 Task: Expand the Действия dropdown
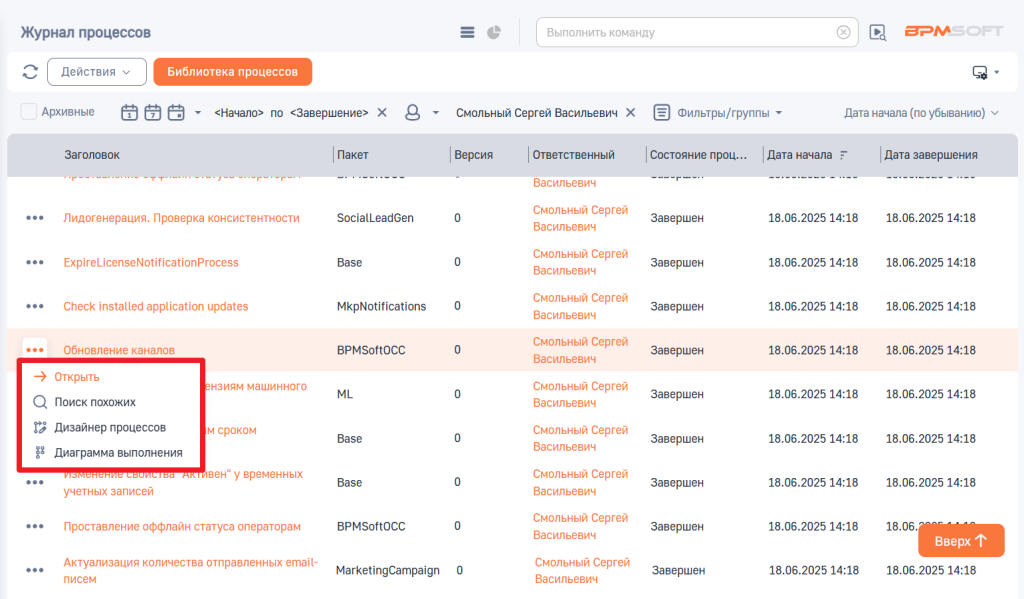pos(97,72)
